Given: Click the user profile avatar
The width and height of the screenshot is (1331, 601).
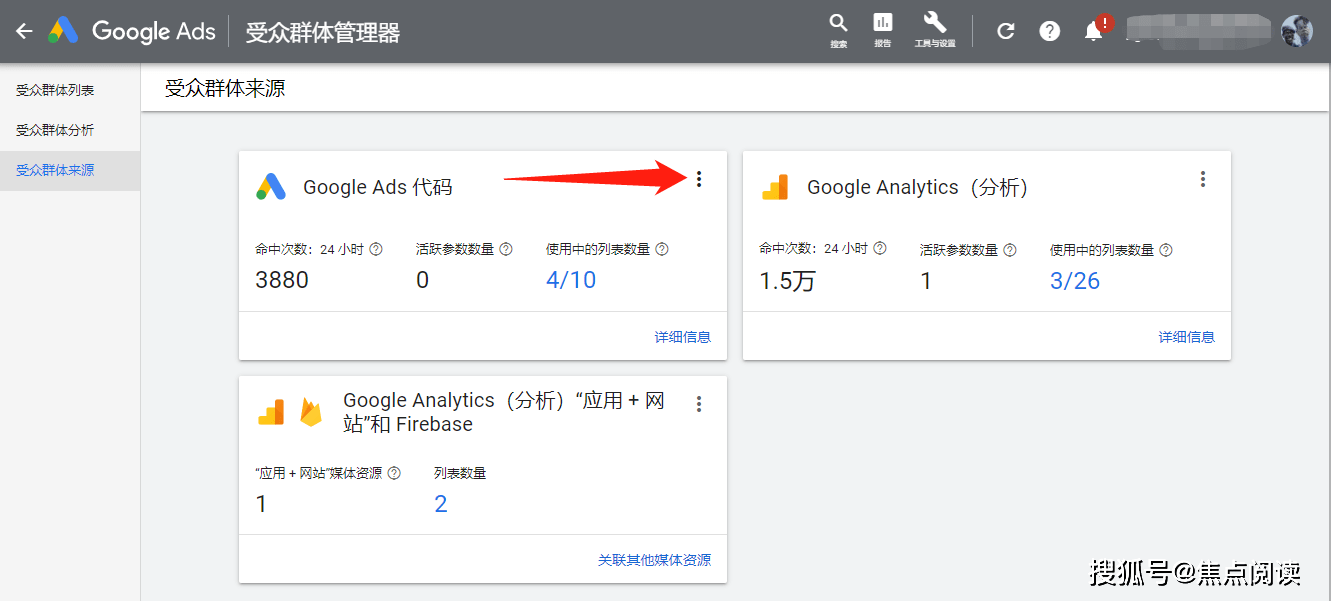Looking at the screenshot, I should pyautogui.click(x=1296, y=31).
